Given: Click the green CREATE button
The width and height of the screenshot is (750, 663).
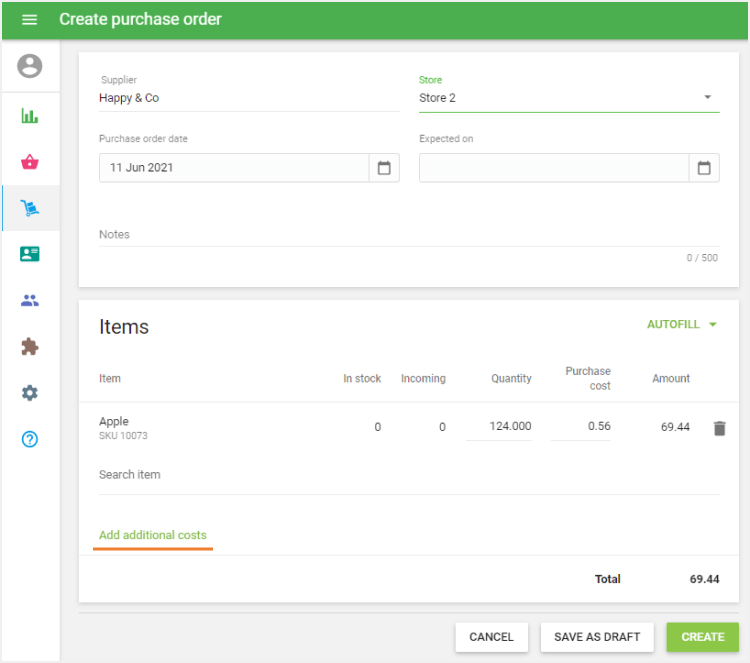Looking at the screenshot, I should [x=703, y=637].
